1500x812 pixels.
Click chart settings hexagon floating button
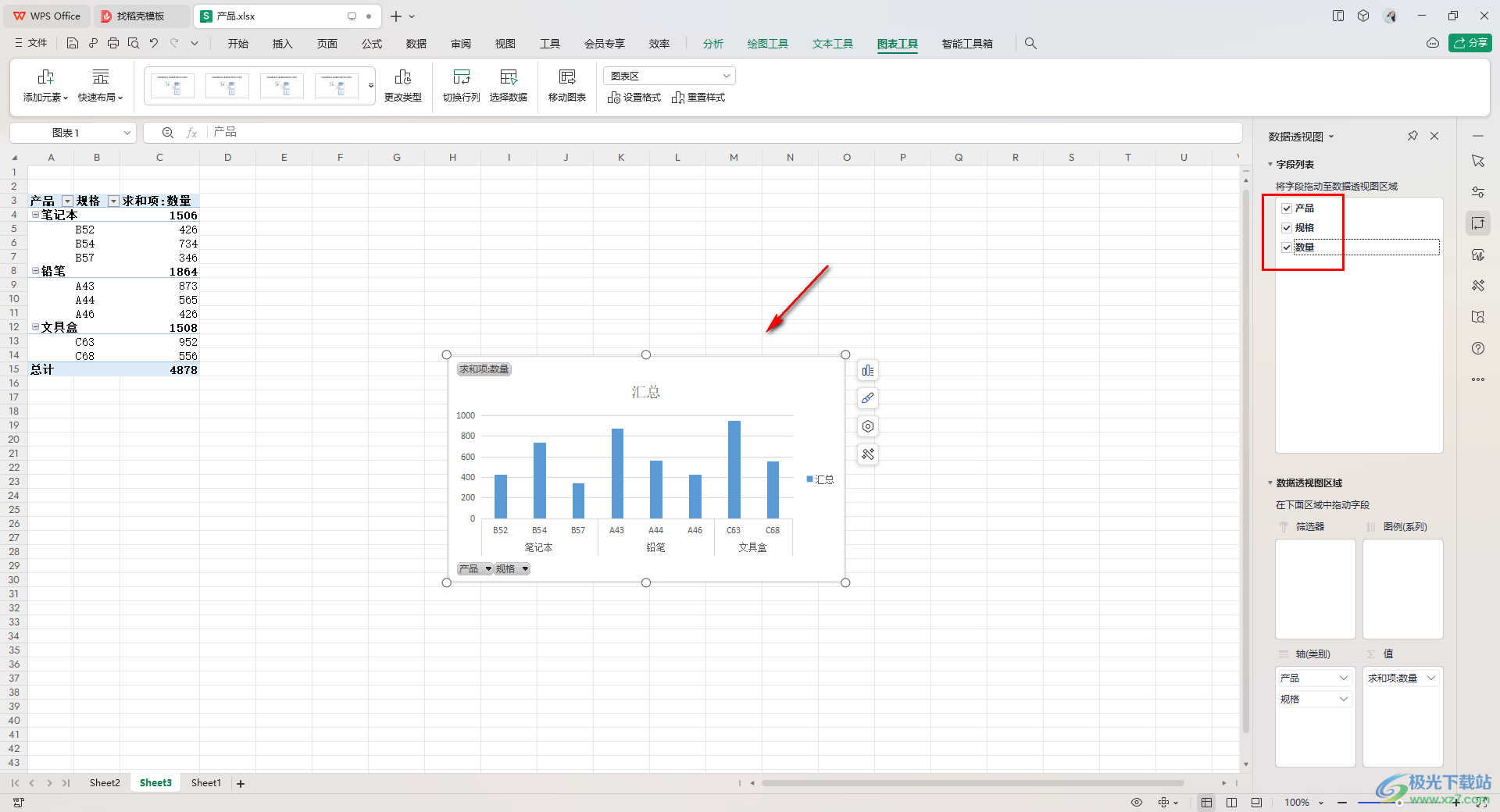pos(868,426)
